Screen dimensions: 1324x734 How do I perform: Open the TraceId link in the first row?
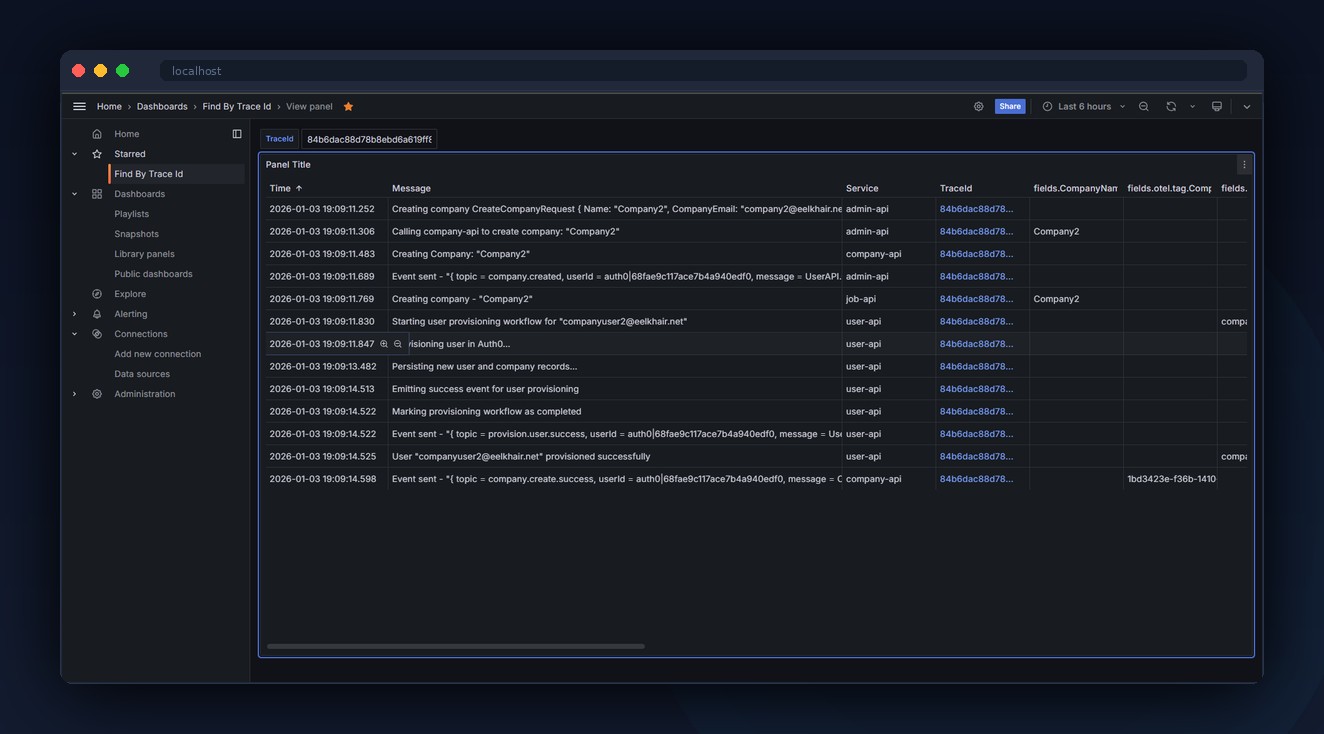976,209
